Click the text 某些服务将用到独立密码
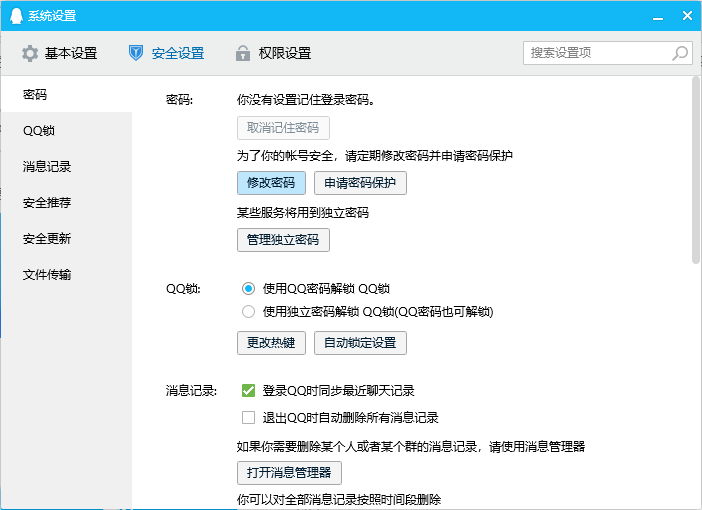The height and width of the screenshot is (510, 702). pos(303,212)
